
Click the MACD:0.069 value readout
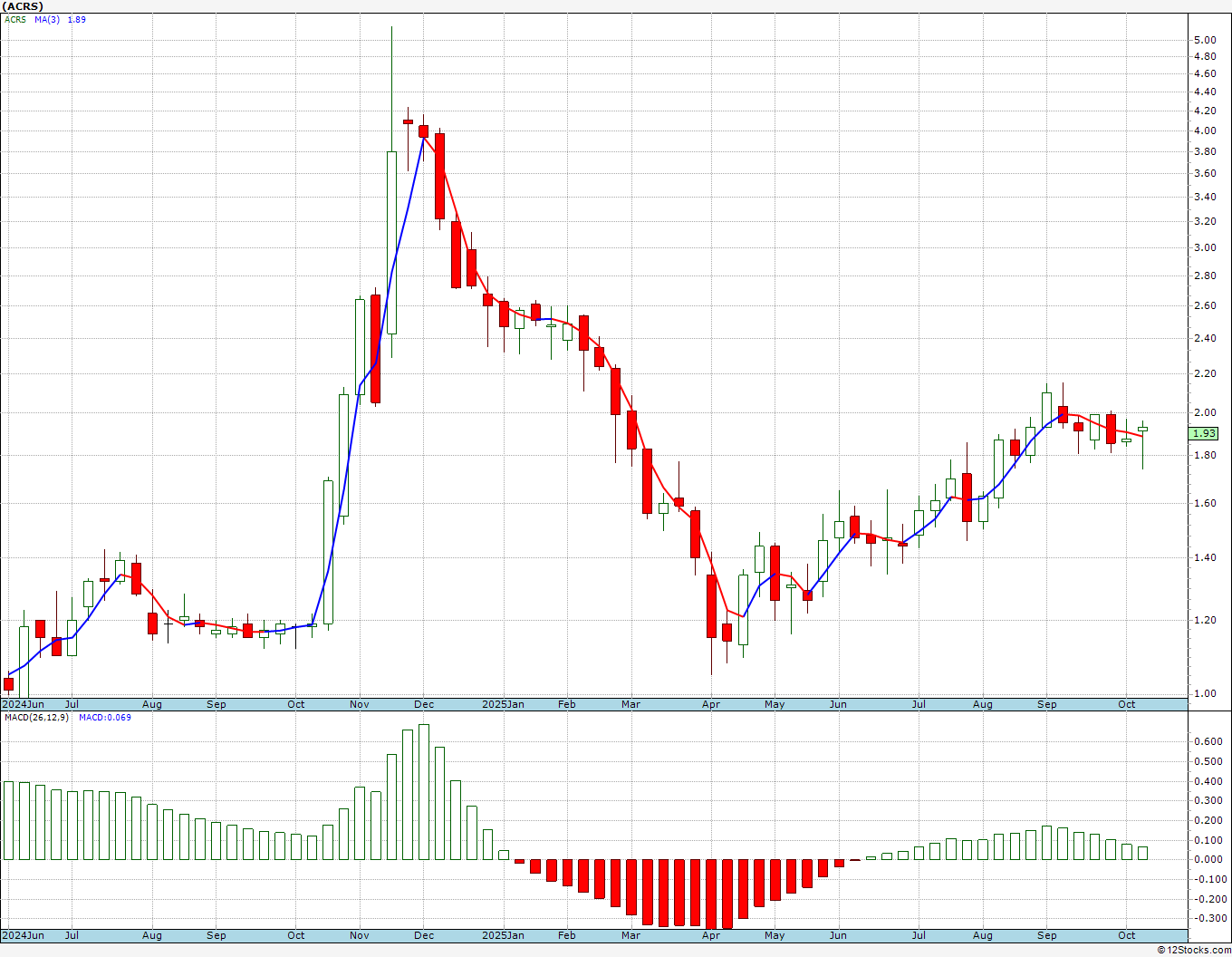tap(105, 717)
